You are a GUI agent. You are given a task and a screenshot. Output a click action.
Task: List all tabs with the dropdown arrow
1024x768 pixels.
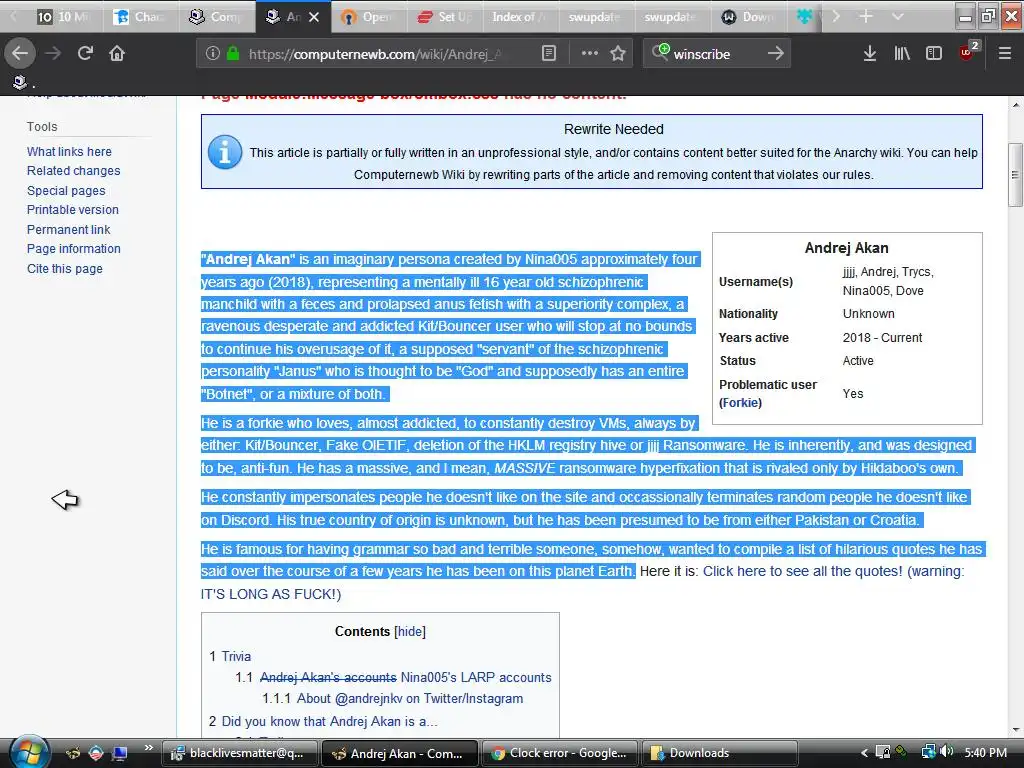click(898, 16)
